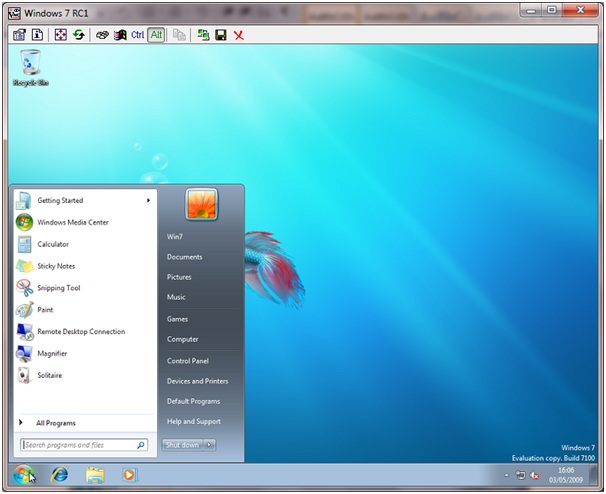Open connection options in the VNC toolbar
The width and height of the screenshot is (606, 494).
click(x=19, y=35)
